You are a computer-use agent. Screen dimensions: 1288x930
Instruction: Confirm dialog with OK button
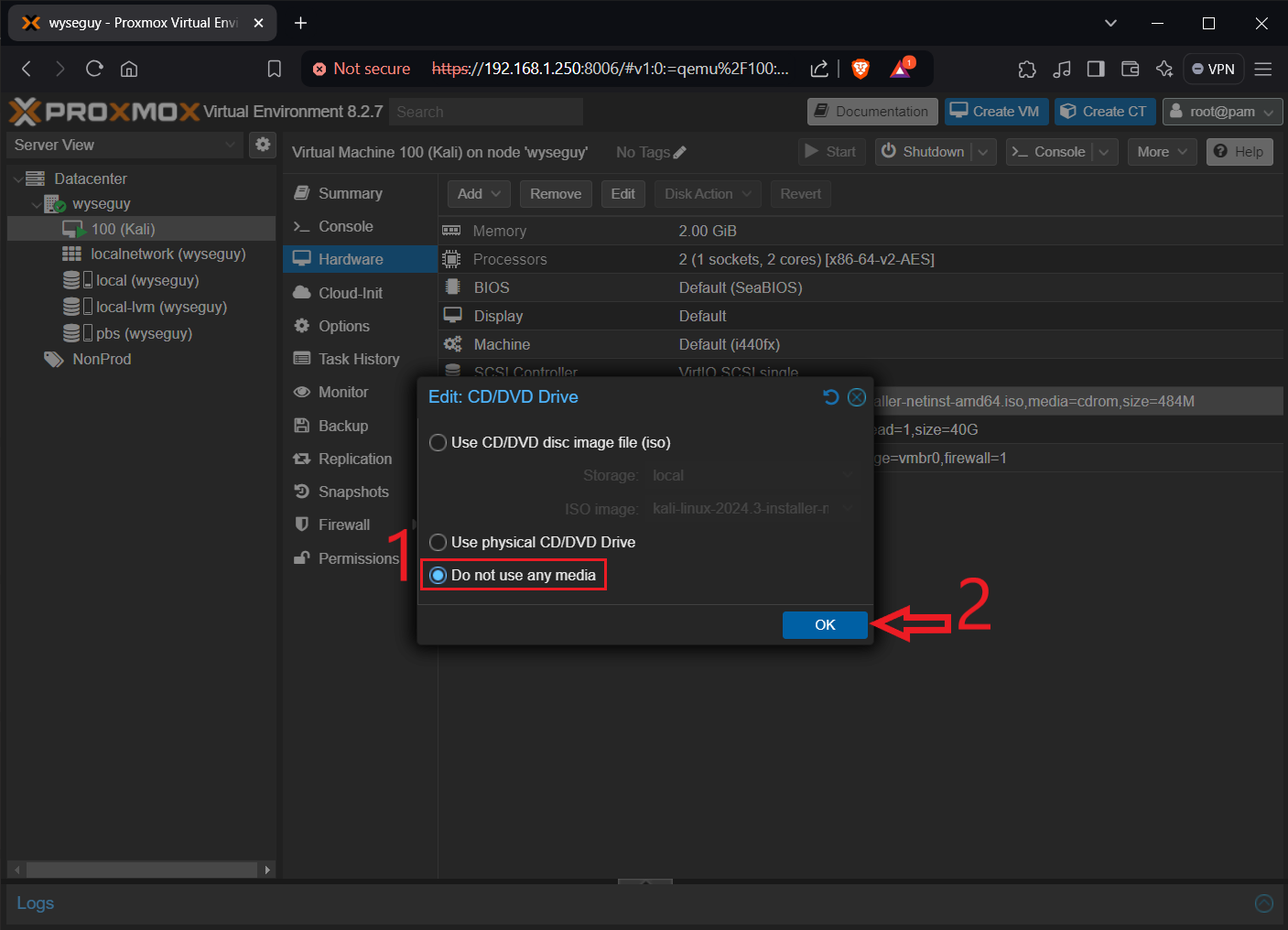[x=825, y=624]
